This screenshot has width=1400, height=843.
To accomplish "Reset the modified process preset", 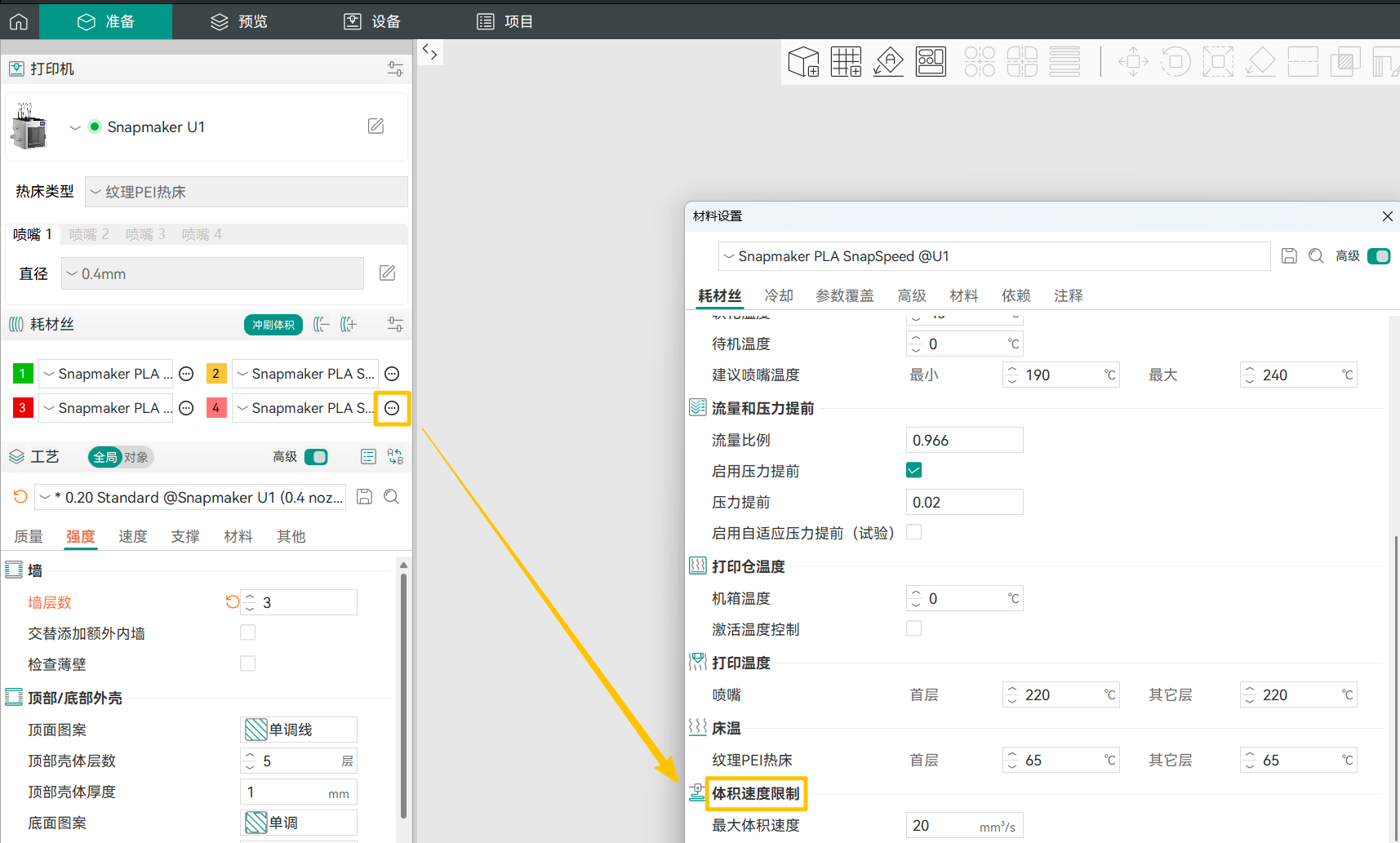I will click(20, 497).
